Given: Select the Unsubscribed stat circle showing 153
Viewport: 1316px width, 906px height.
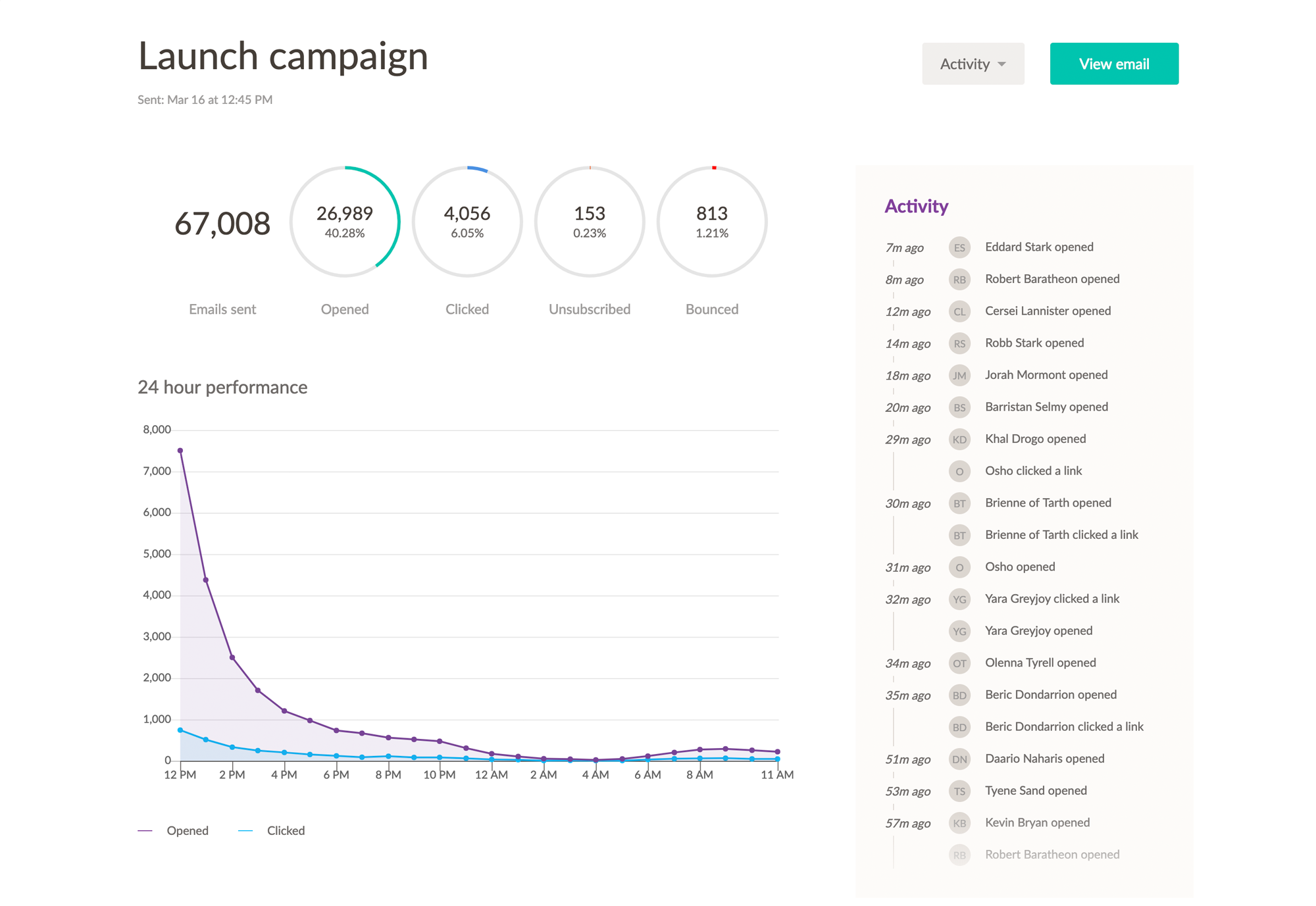Looking at the screenshot, I should click(x=590, y=222).
